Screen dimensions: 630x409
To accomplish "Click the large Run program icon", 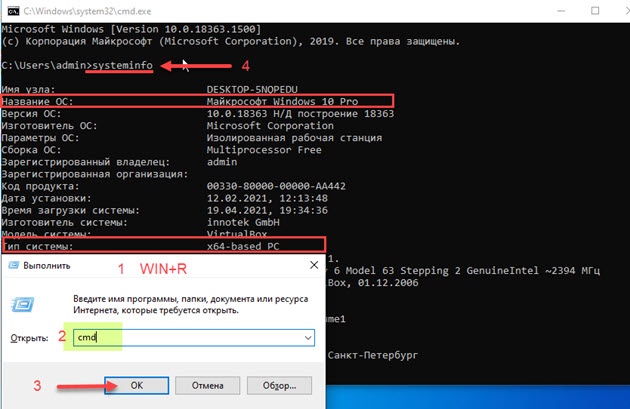I will 23,305.
